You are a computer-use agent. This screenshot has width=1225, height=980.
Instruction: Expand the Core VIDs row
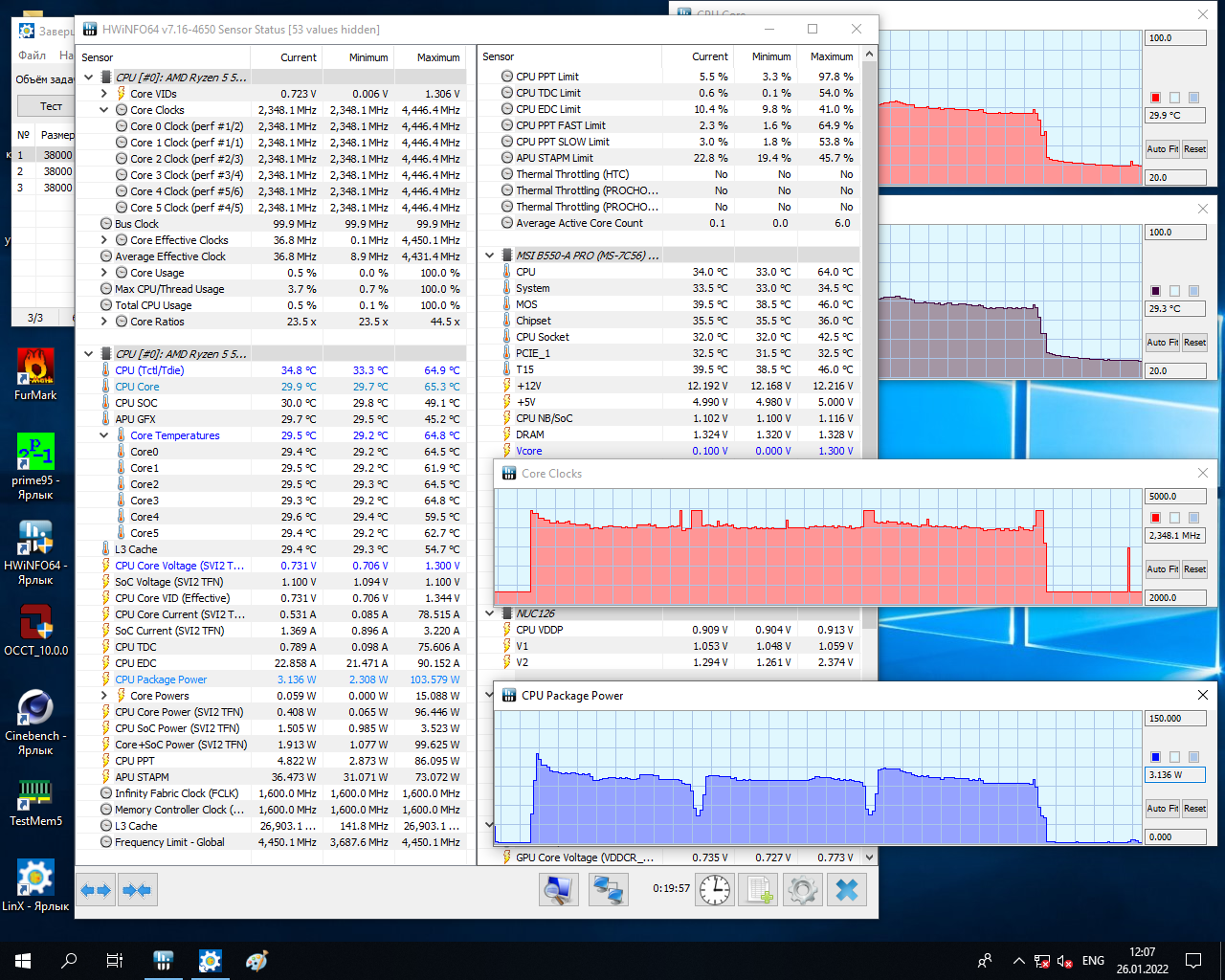click(x=104, y=94)
